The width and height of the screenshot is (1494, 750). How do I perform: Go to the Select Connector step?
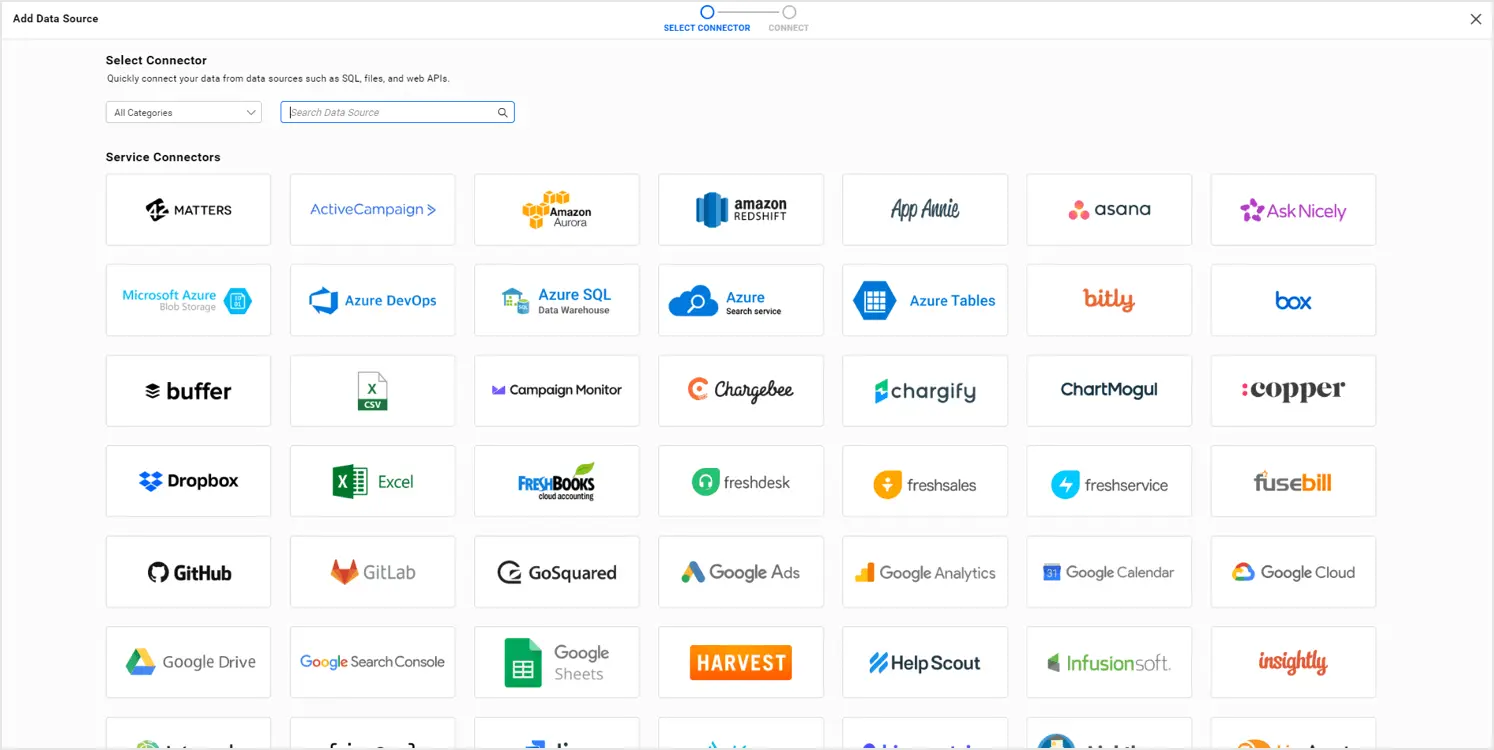[707, 13]
